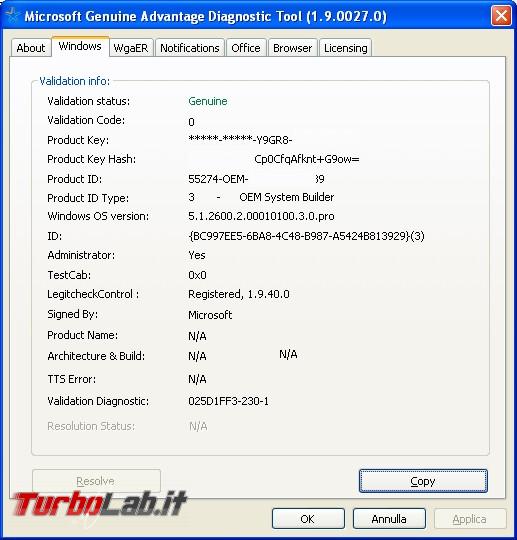Click the Product Key Hash value

tap(307, 159)
